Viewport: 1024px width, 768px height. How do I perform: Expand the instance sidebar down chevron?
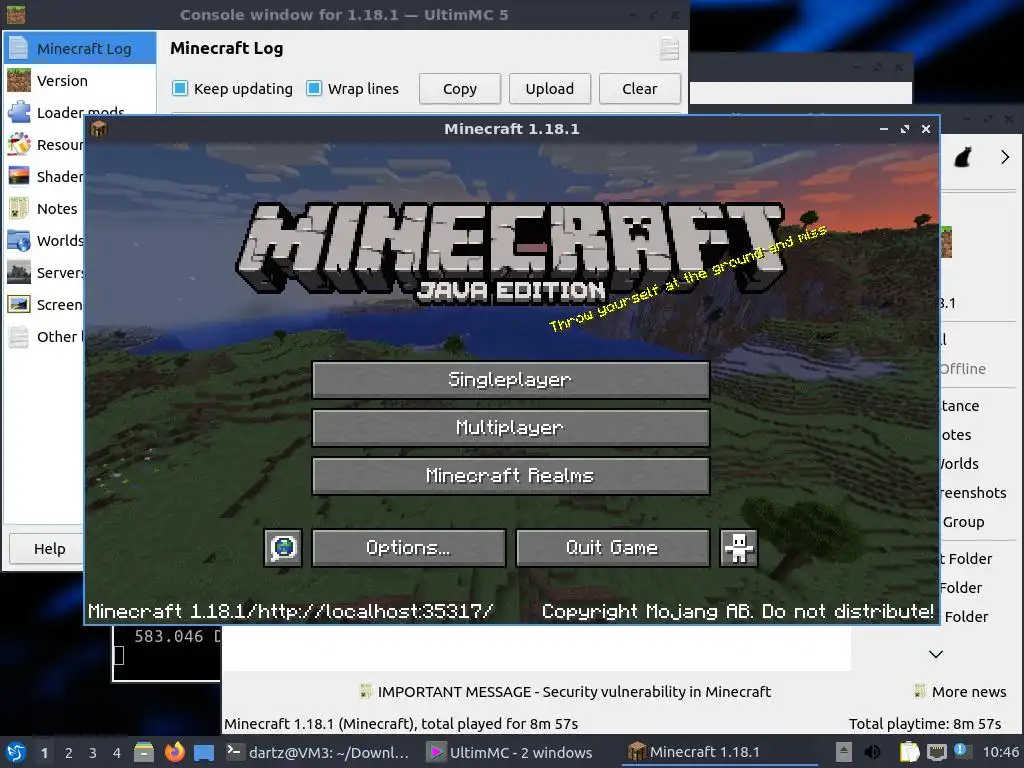936,654
